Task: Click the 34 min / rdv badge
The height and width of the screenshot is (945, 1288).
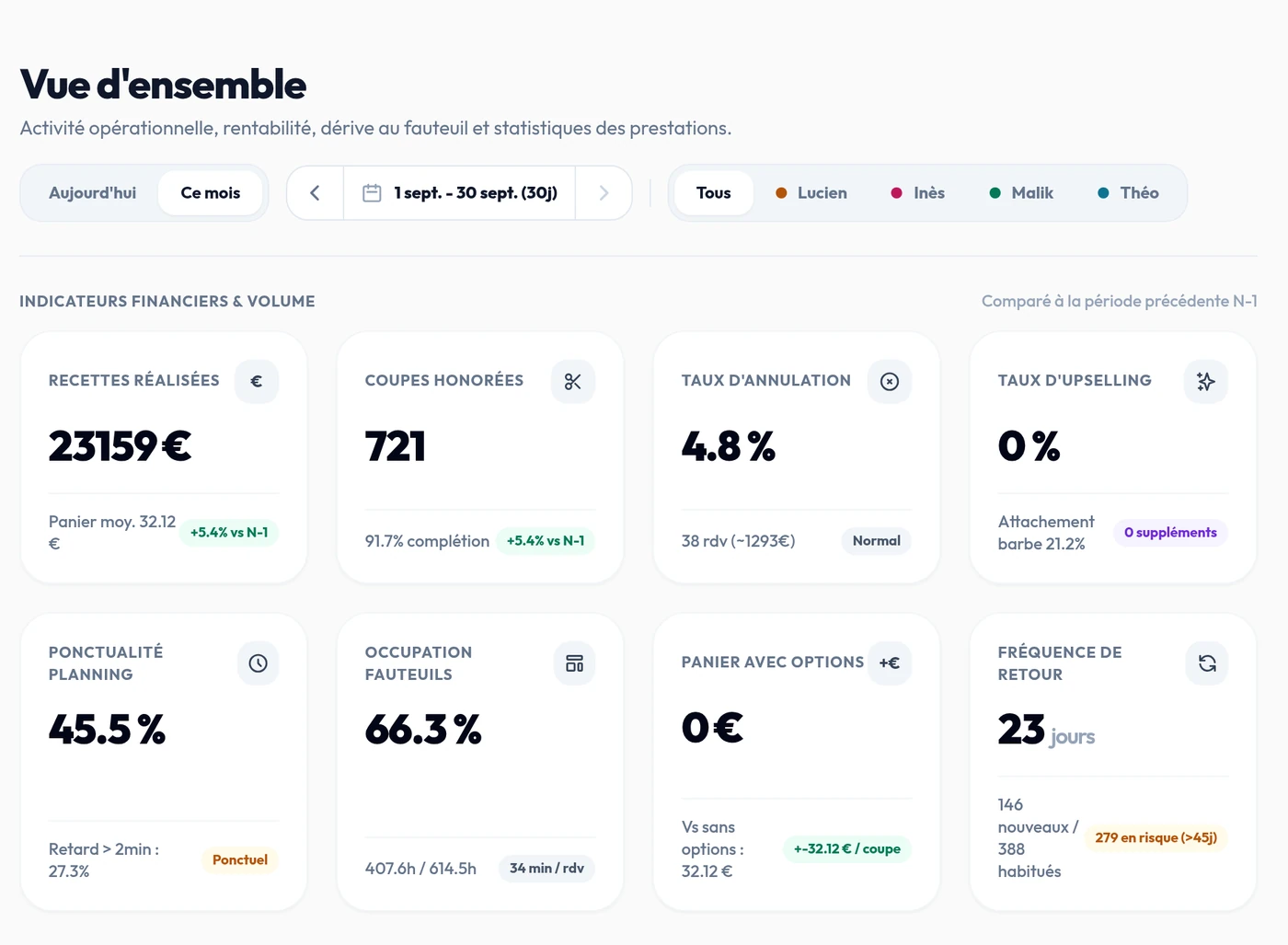Action: [546, 869]
